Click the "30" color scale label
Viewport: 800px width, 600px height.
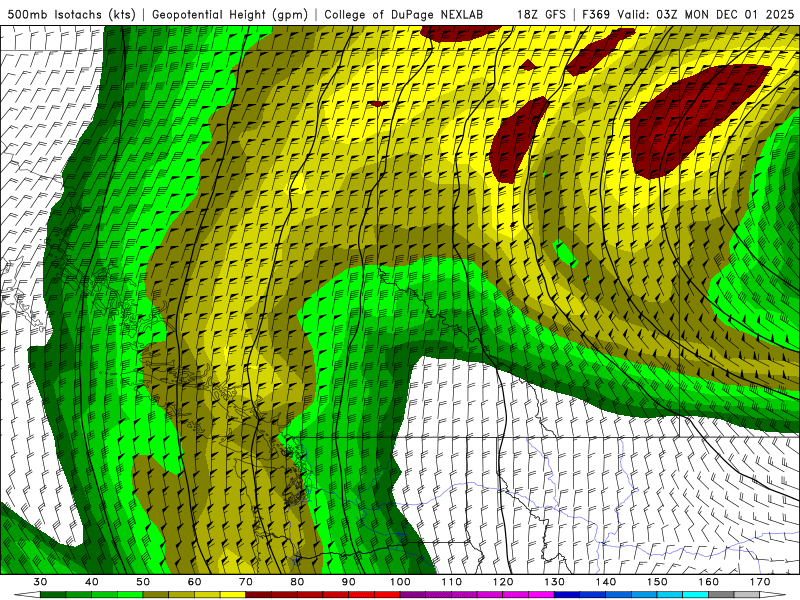pyautogui.click(x=40, y=582)
